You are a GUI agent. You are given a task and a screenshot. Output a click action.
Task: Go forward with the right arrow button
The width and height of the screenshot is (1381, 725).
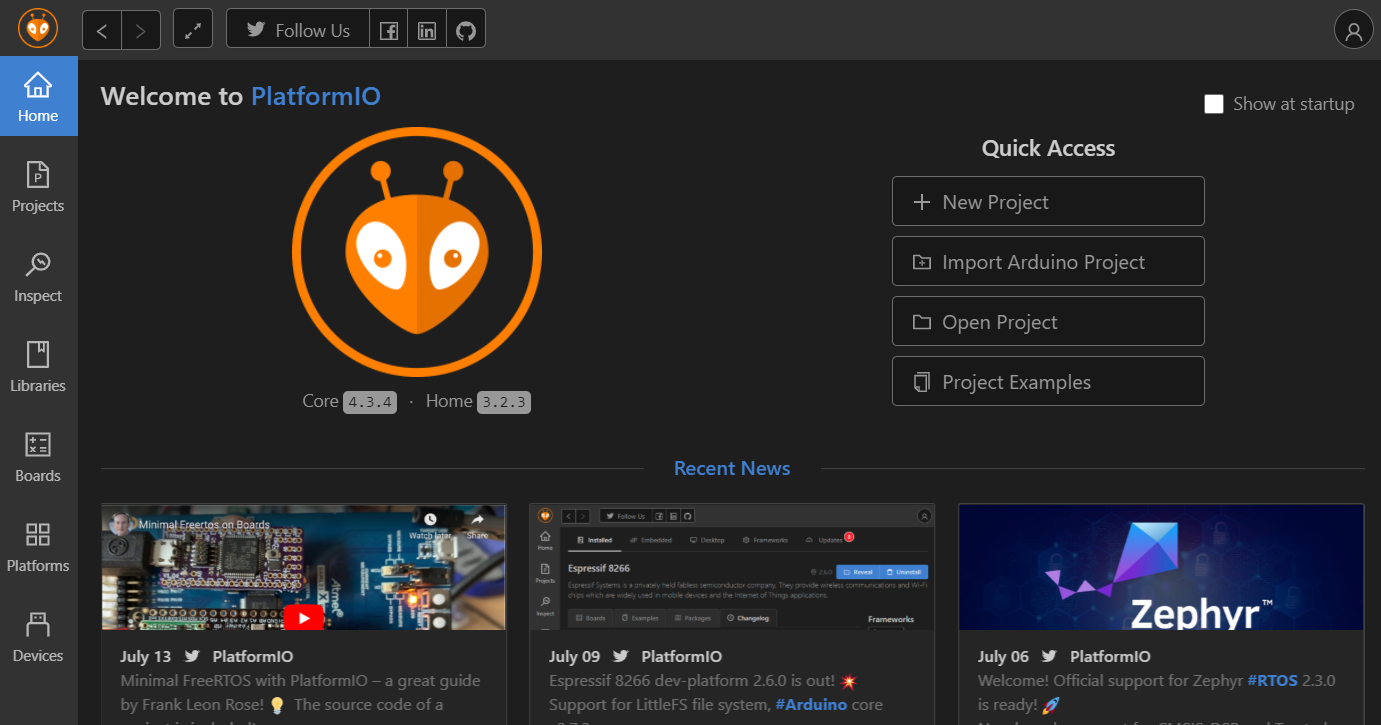(x=141, y=30)
